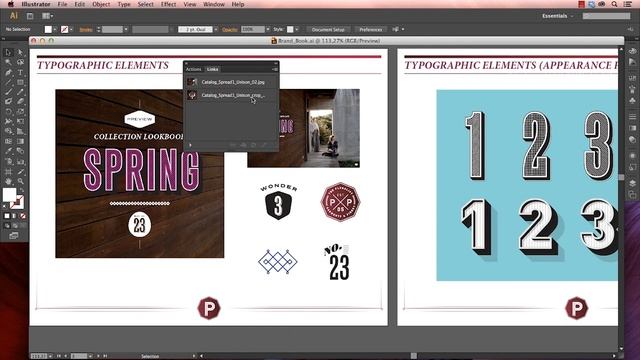Open the Type menu

(x=124, y=4)
